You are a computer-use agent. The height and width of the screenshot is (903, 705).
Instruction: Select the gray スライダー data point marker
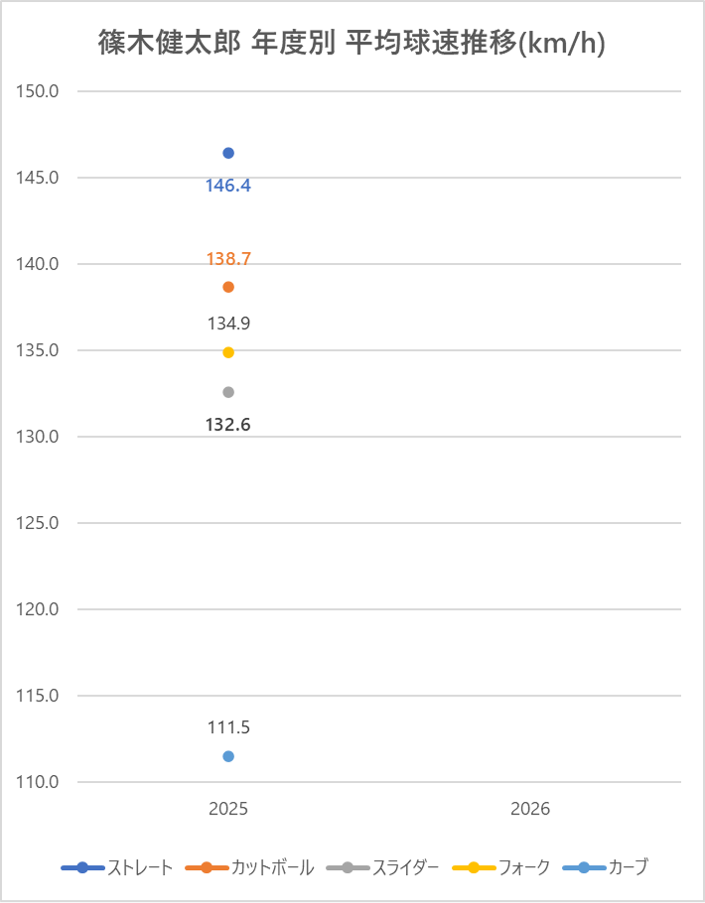(x=228, y=392)
